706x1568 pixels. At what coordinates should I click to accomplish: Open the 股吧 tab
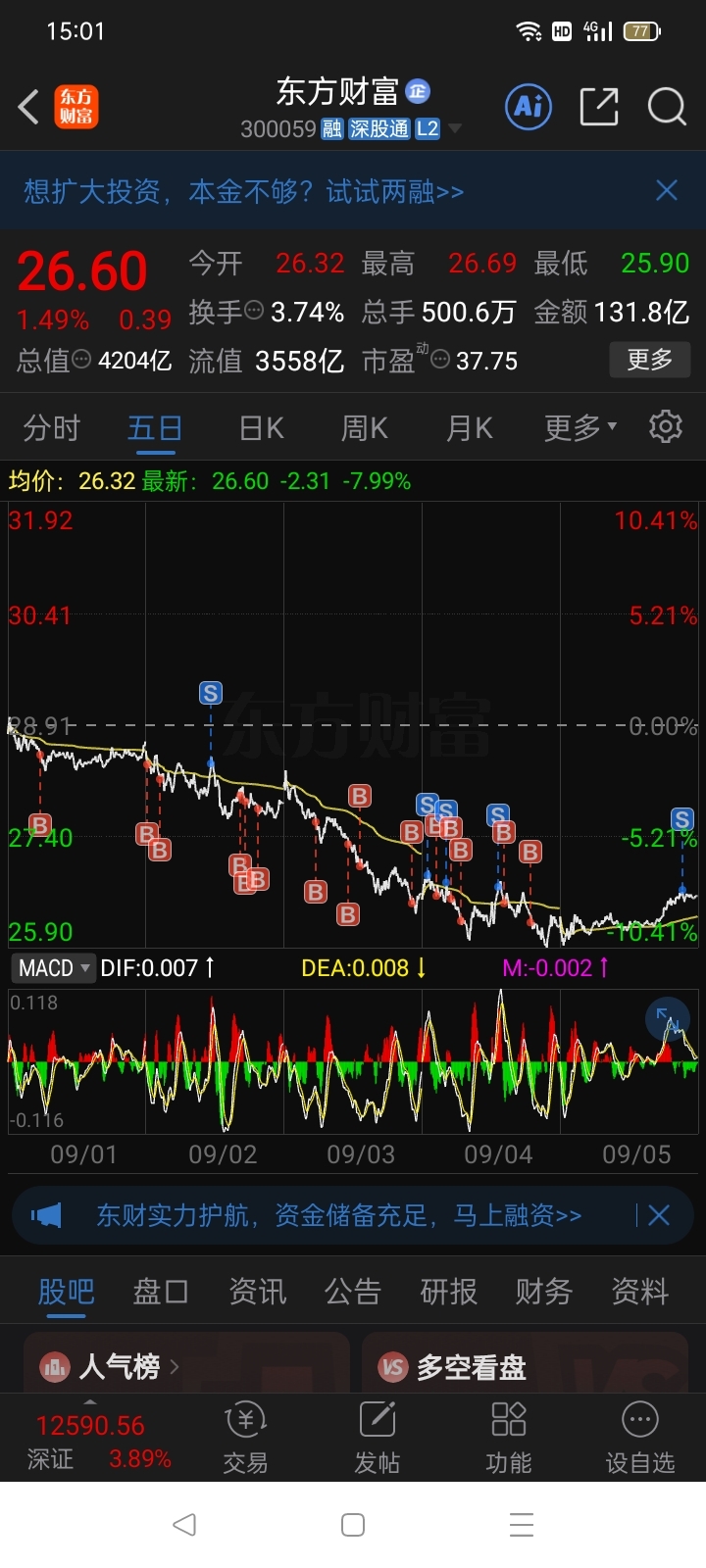67,1292
